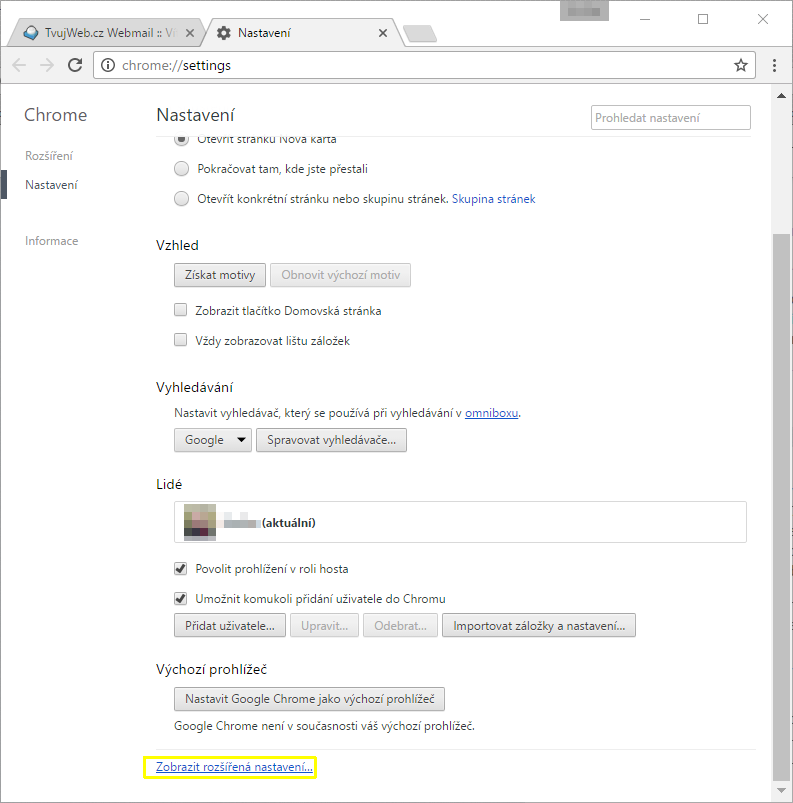
Task: Click the Prohledat nastavení search field
Action: pyautogui.click(x=670, y=118)
